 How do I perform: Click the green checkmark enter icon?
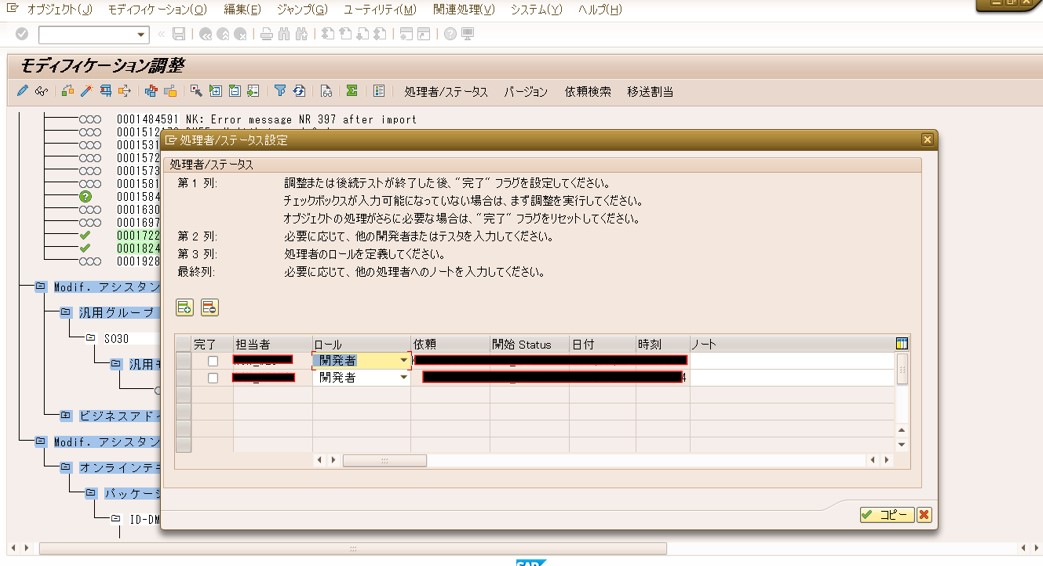point(22,34)
